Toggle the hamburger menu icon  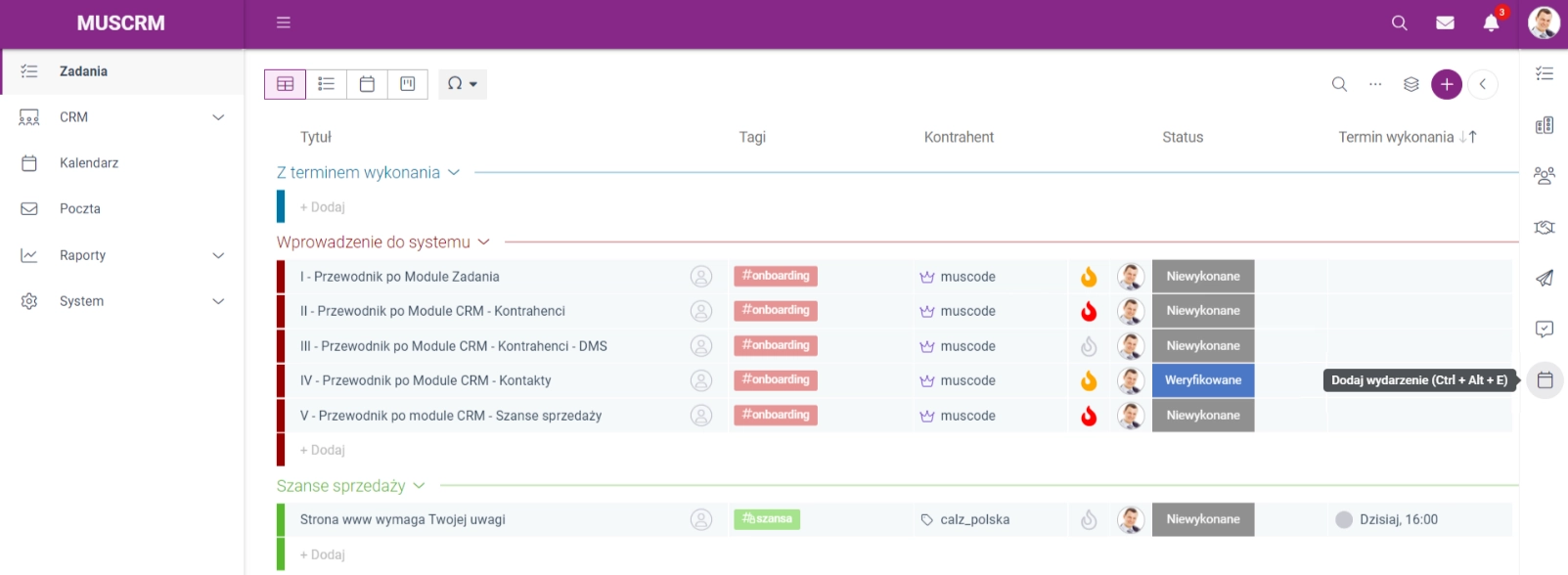284,22
